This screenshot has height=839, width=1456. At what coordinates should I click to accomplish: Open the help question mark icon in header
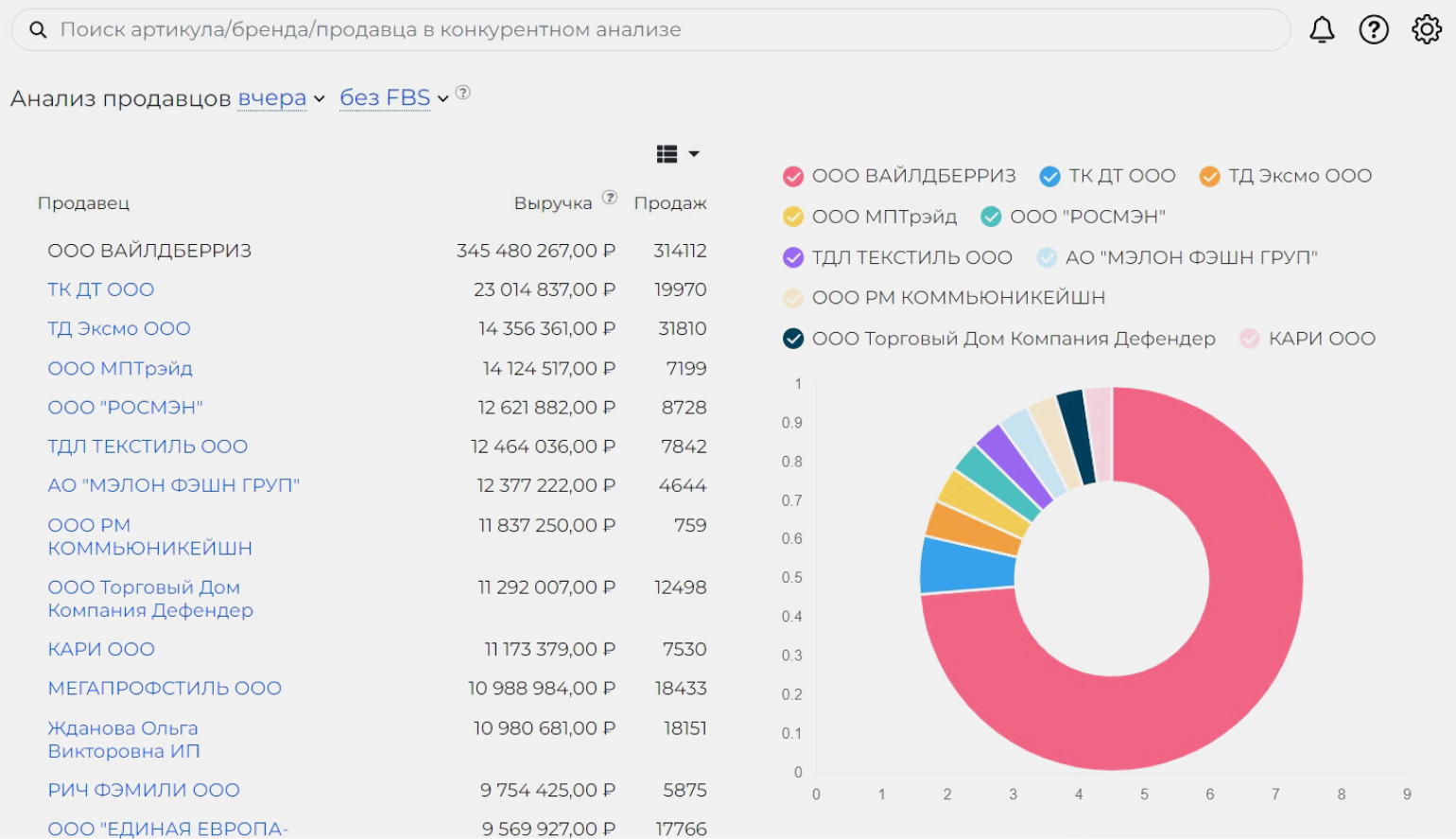click(1374, 30)
